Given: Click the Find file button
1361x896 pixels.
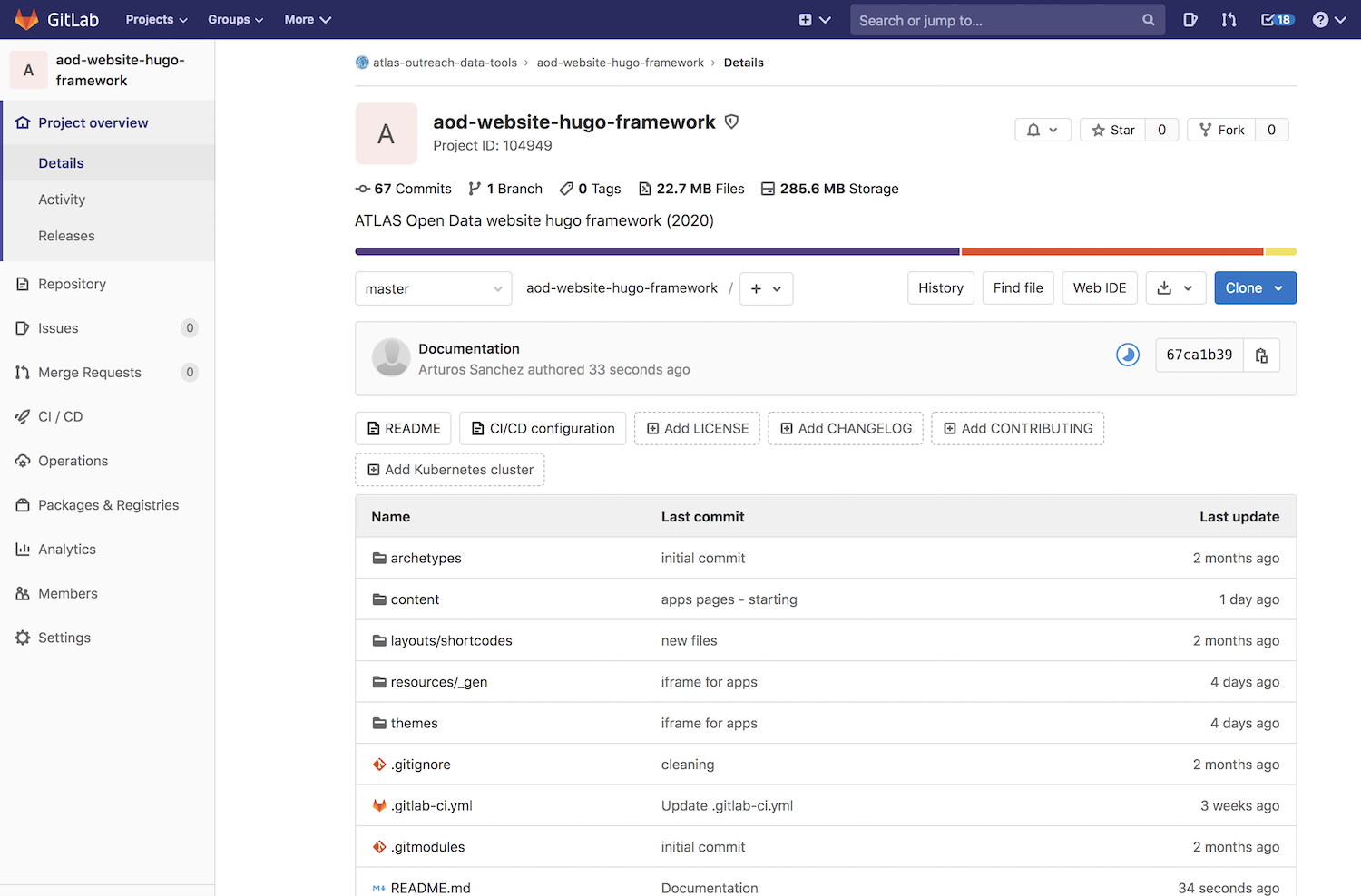Looking at the screenshot, I should 1018,288.
